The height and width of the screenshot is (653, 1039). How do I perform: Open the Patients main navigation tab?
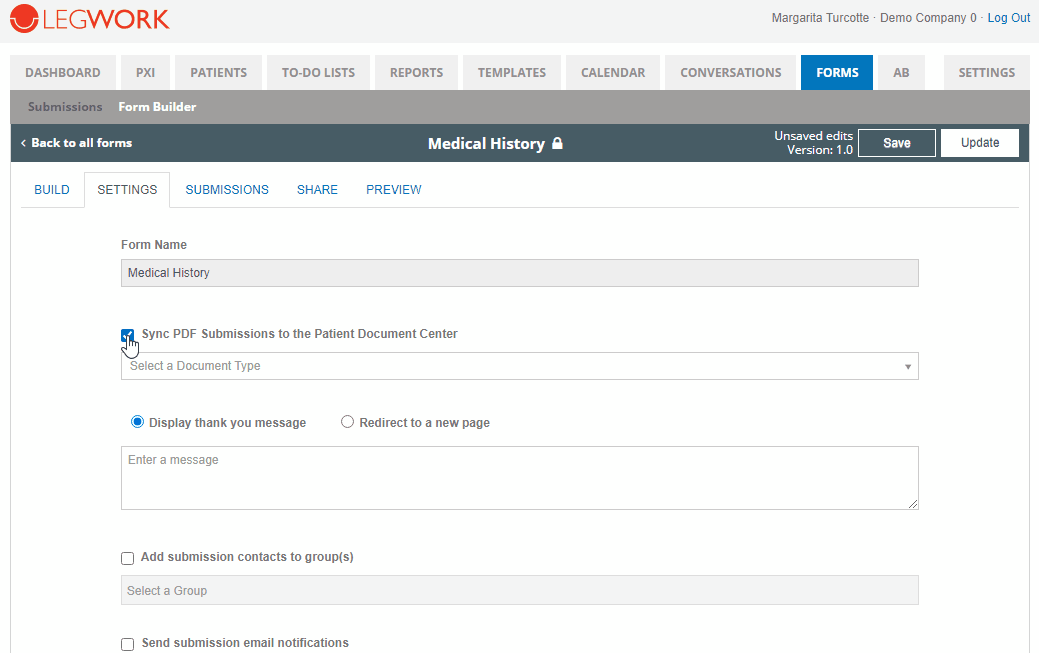tap(218, 73)
